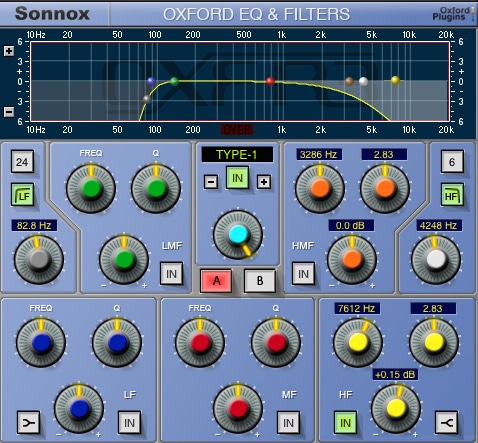
Task: Click the white high-cut node on graph
Action: pyautogui.click(x=363, y=81)
